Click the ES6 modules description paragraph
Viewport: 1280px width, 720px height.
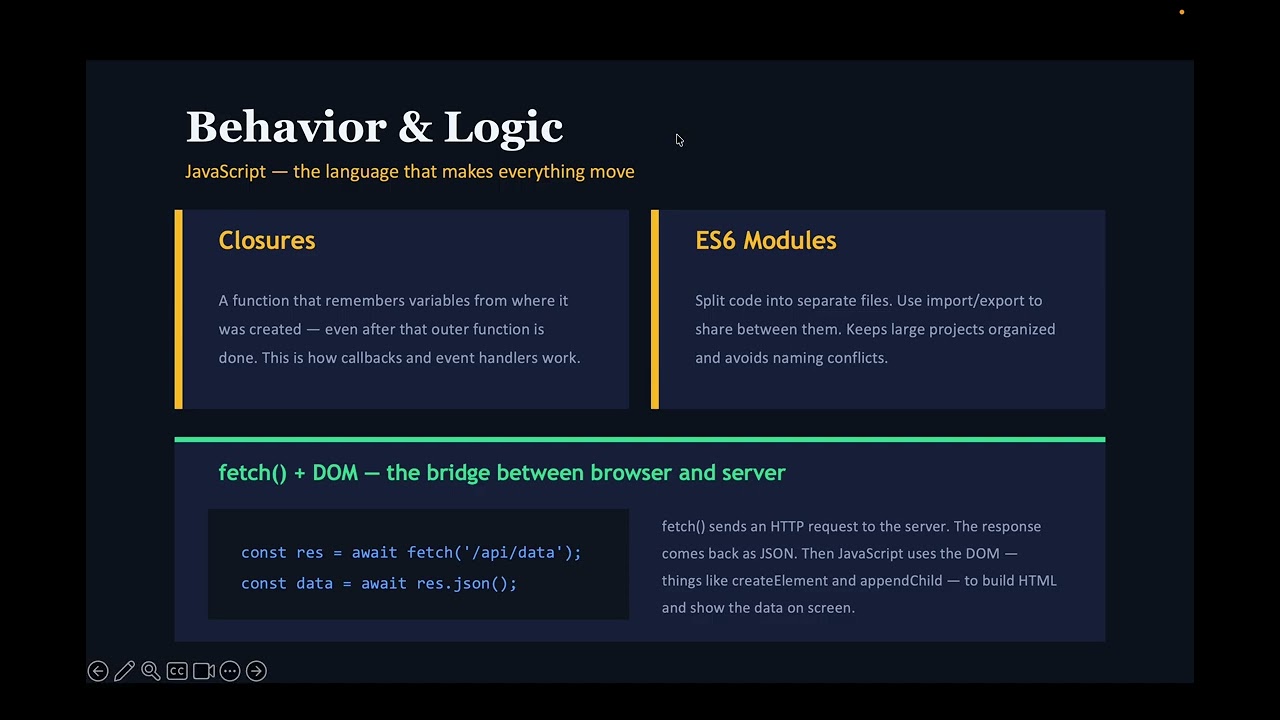pyautogui.click(x=875, y=329)
